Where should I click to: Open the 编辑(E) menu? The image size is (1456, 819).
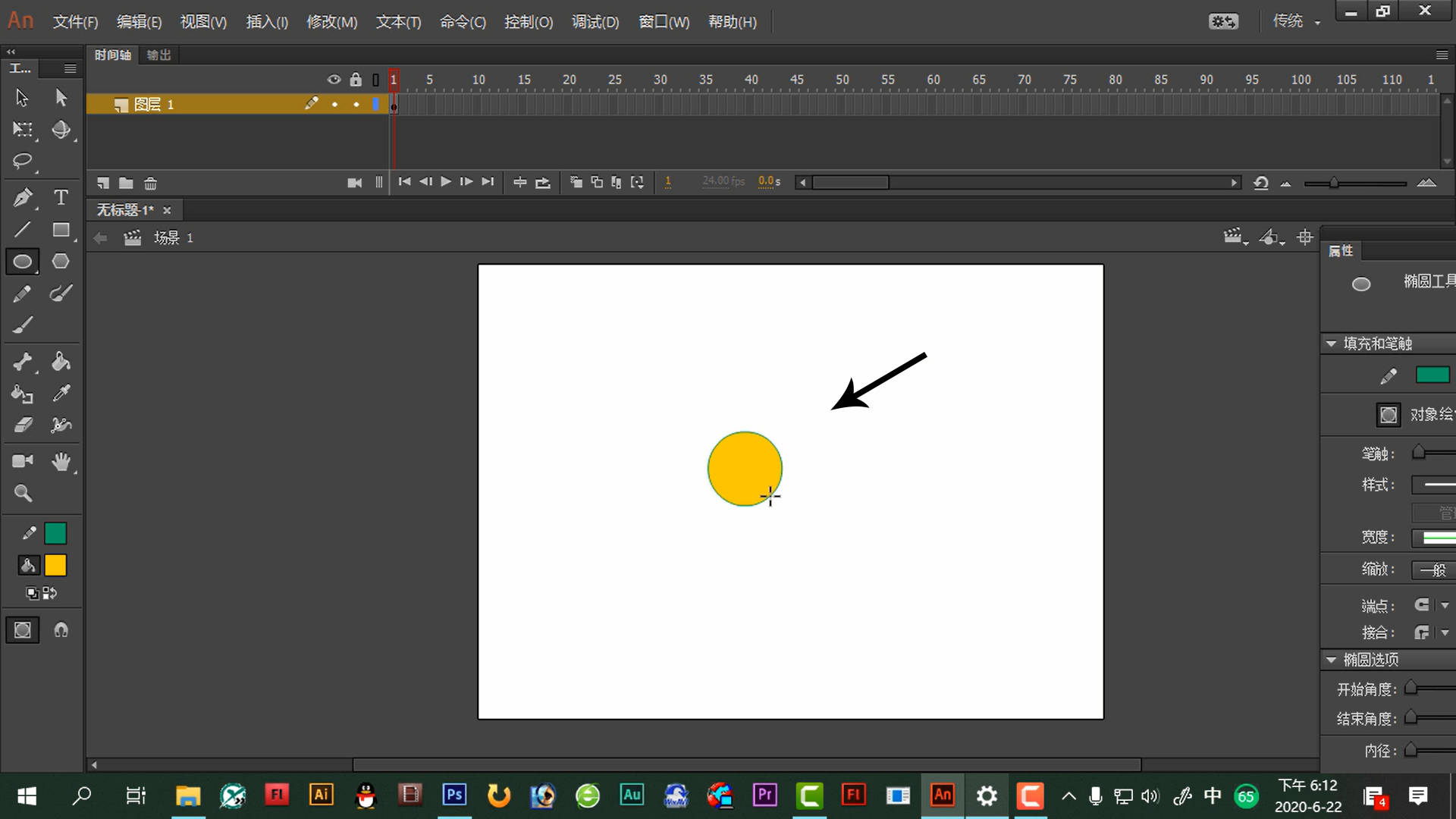tap(139, 22)
